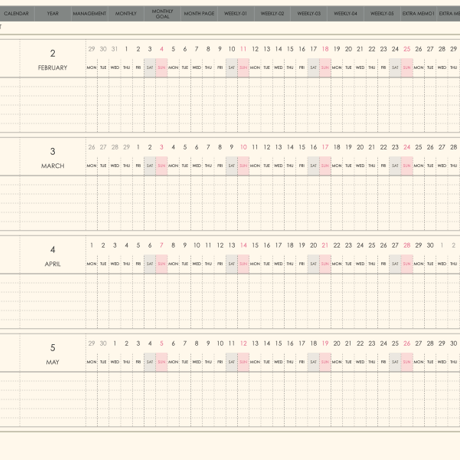Open the WEEKLY-05 tab
The width and height of the screenshot is (460, 460).
[x=382, y=14]
